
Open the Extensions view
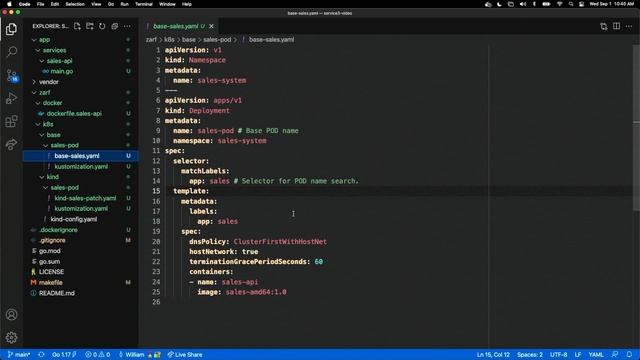[x=11, y=121]
